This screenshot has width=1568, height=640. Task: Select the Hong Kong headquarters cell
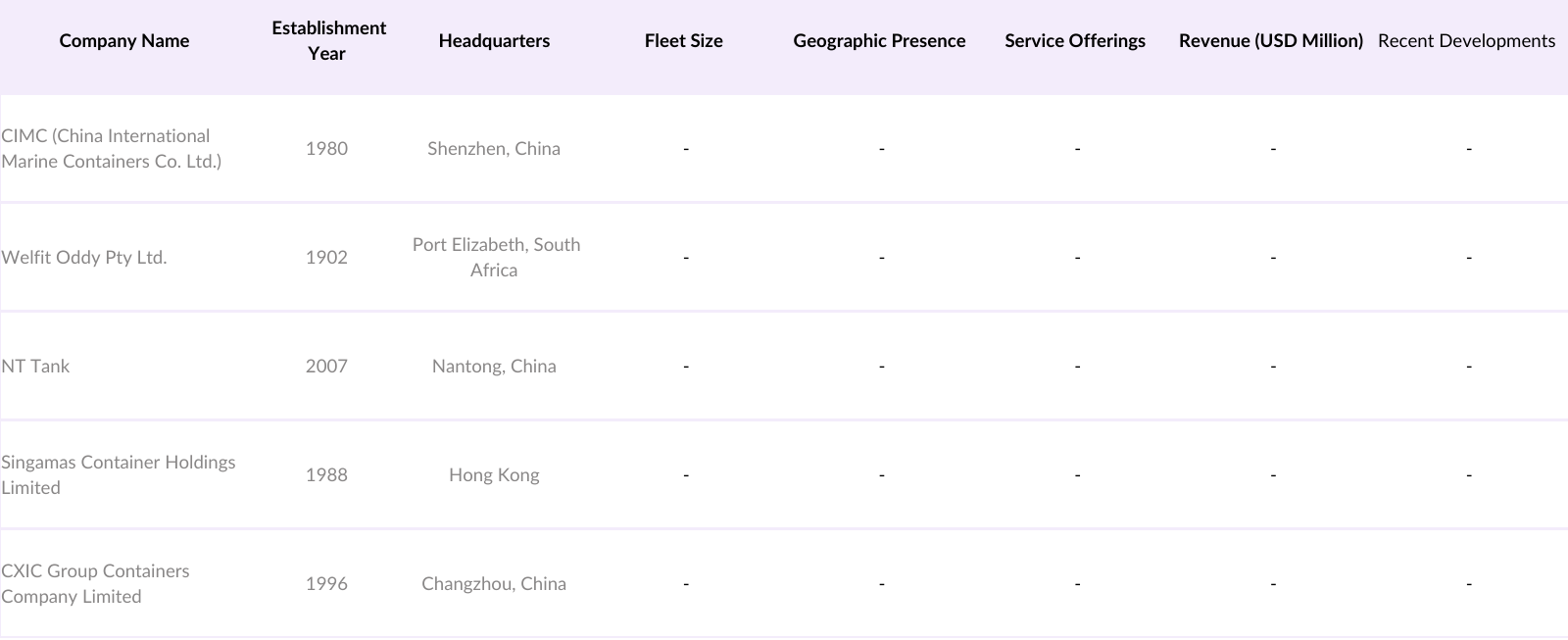[494, 475]
